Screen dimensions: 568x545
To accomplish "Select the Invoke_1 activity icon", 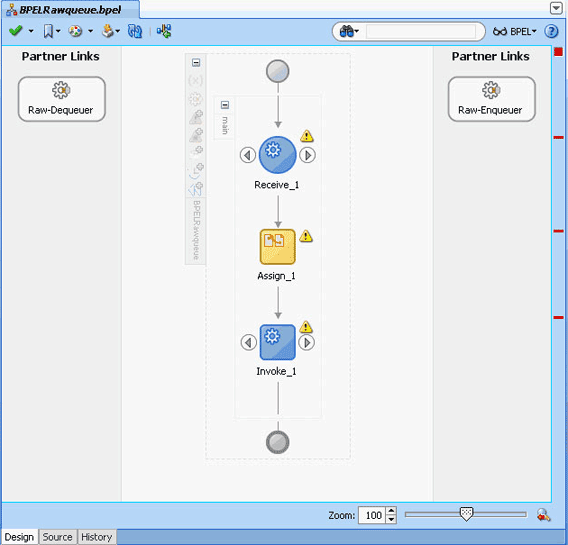I will (x=277, y=342).
